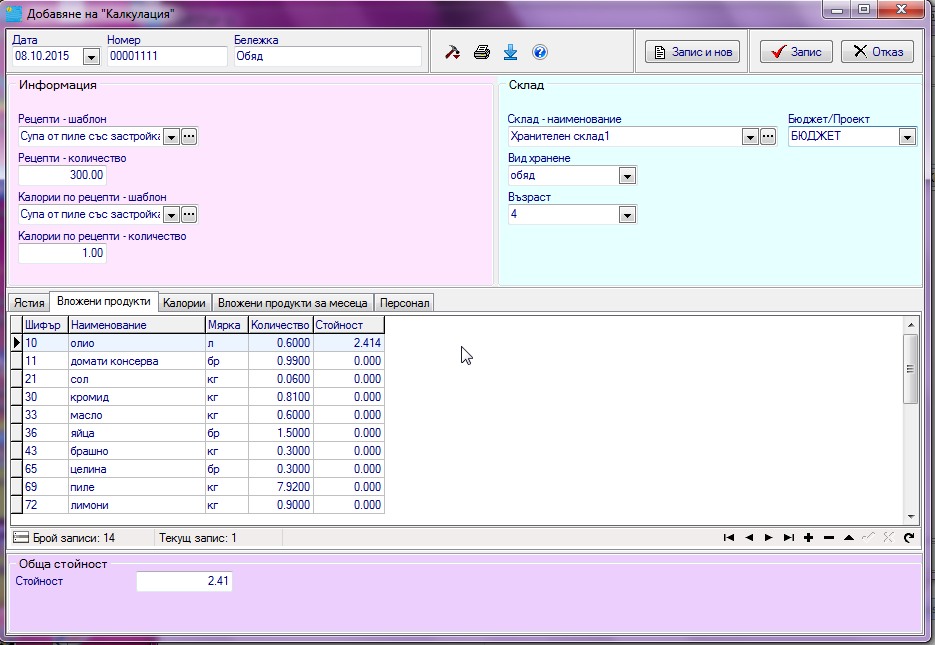Open help with the blue question mark icon
This screenshot has width=935, height=645.
point(540,52)
